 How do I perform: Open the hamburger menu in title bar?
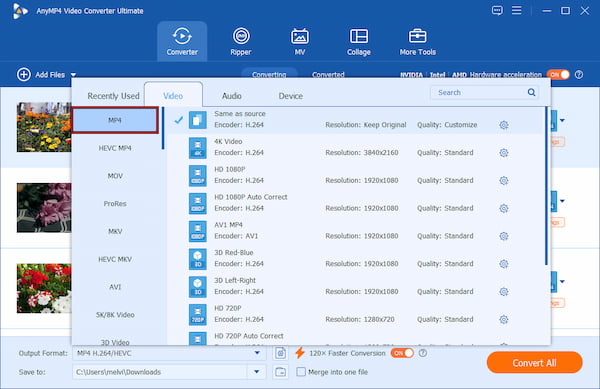click(517, 10)
